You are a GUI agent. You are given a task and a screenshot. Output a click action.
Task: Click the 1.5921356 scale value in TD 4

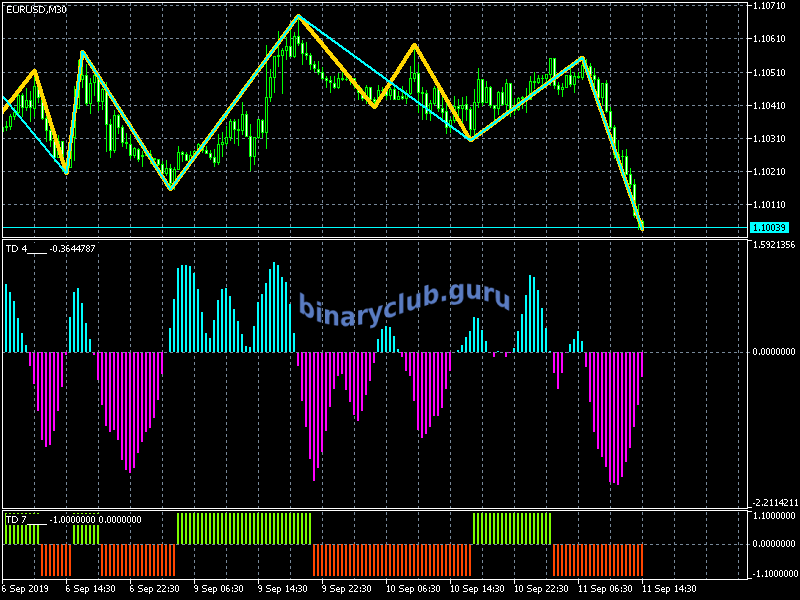pyautogui.click(x=773, y=244)
